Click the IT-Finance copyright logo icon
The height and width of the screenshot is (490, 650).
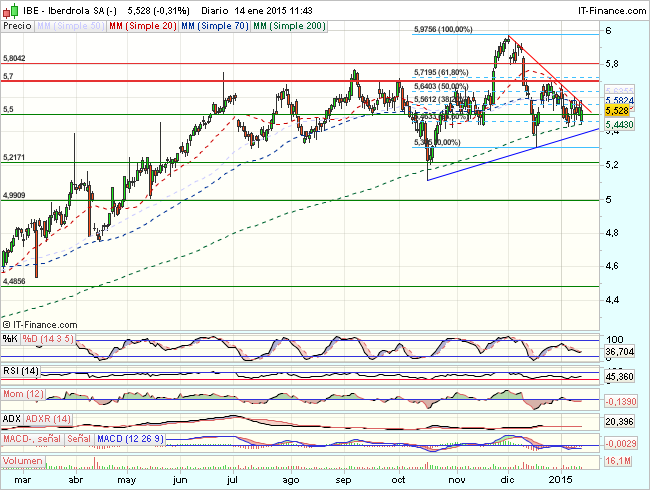(8, 323)
